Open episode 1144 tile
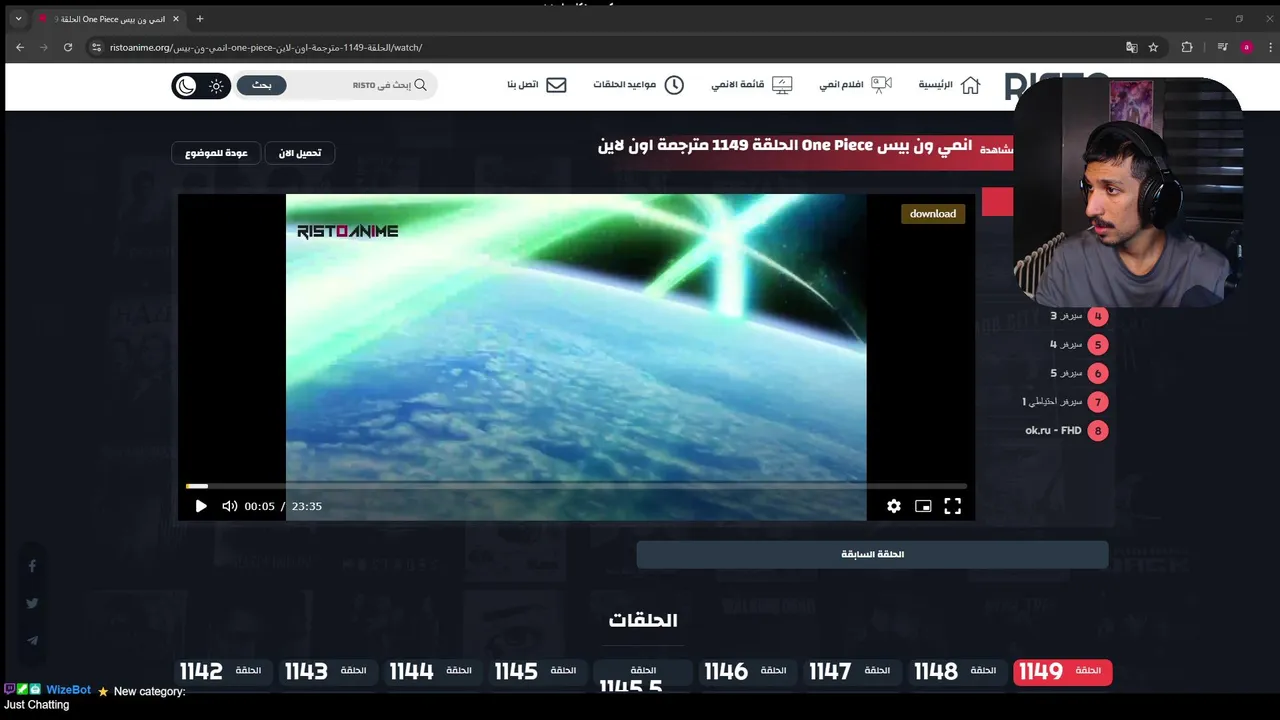Image resolution: width=1280 pixels, height=720 pixels. coord(432,672)
